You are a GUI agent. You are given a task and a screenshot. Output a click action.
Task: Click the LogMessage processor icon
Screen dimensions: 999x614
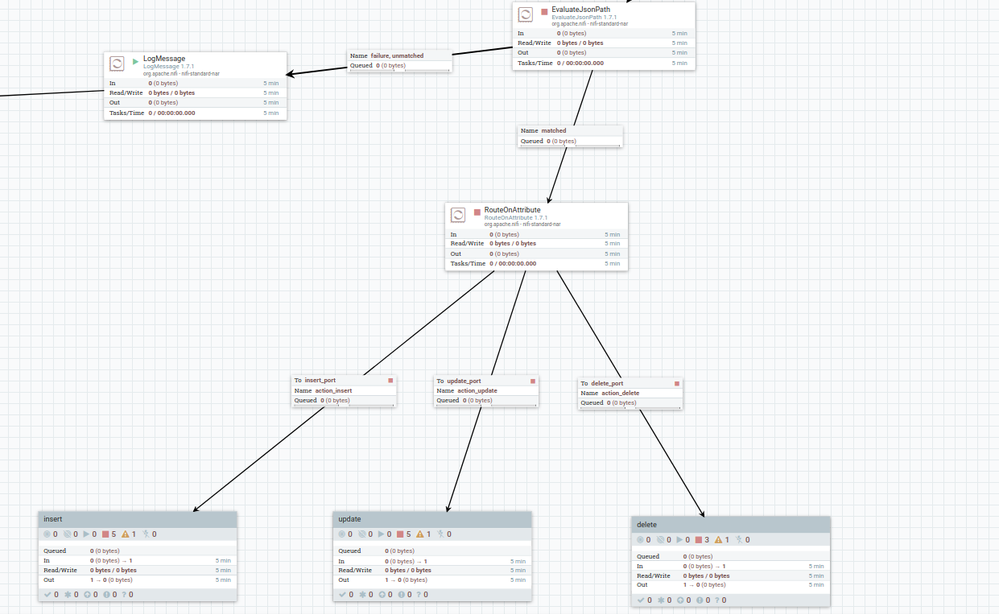tap(117, 63)
